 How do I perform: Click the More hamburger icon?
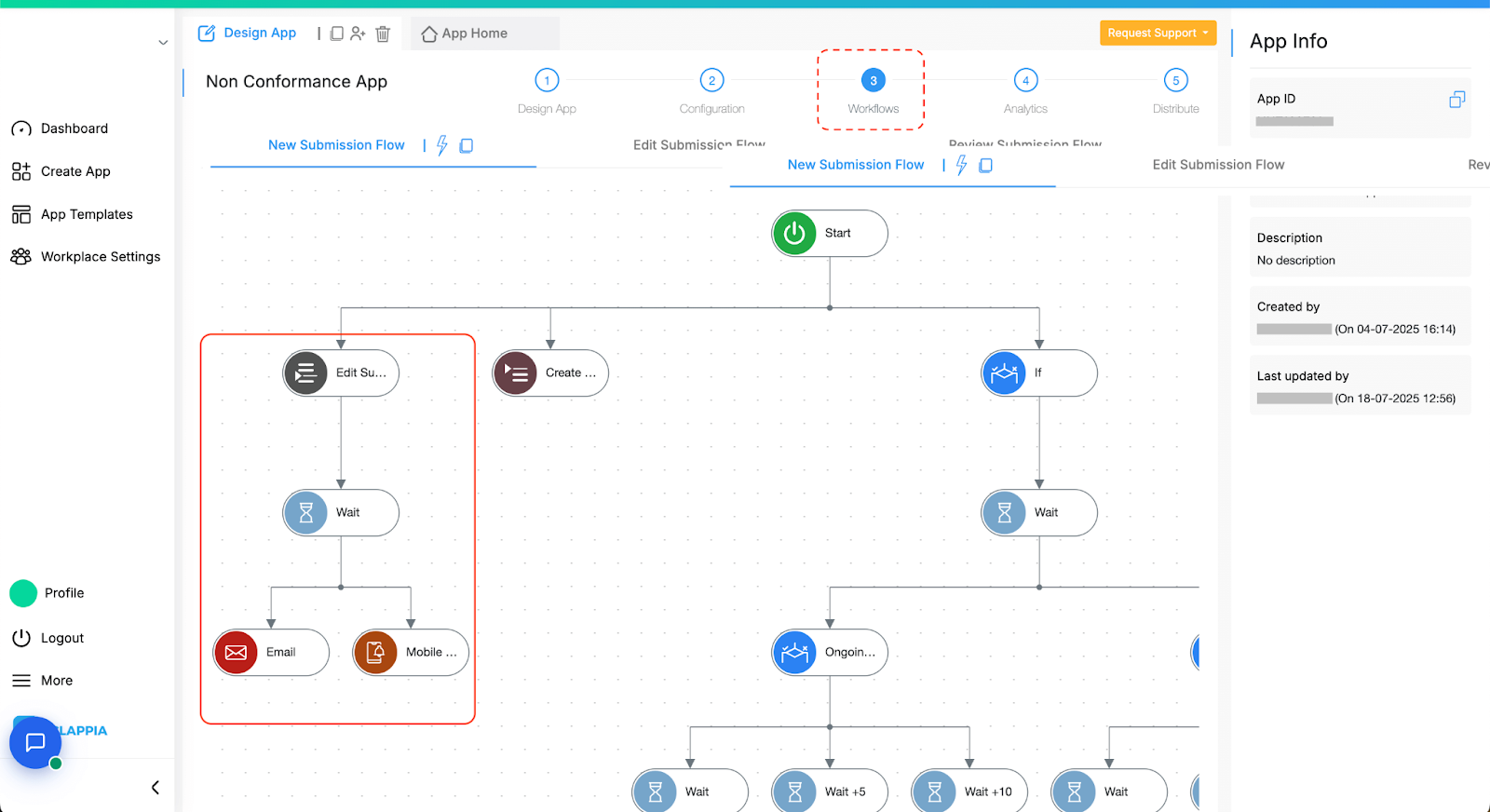click(x=21, y=681)
